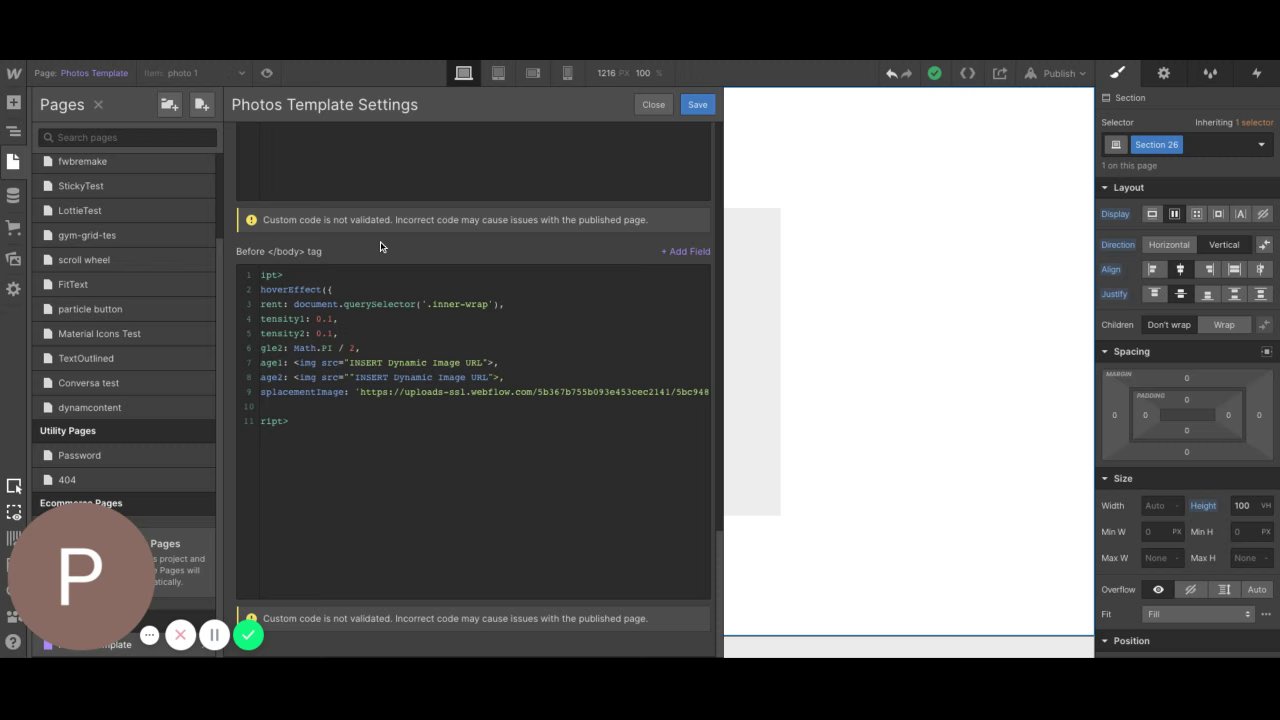The height and width of the screenshot is (720, 1280).
Task: Click the Before body tag code editor
Action: click(473, 432)
